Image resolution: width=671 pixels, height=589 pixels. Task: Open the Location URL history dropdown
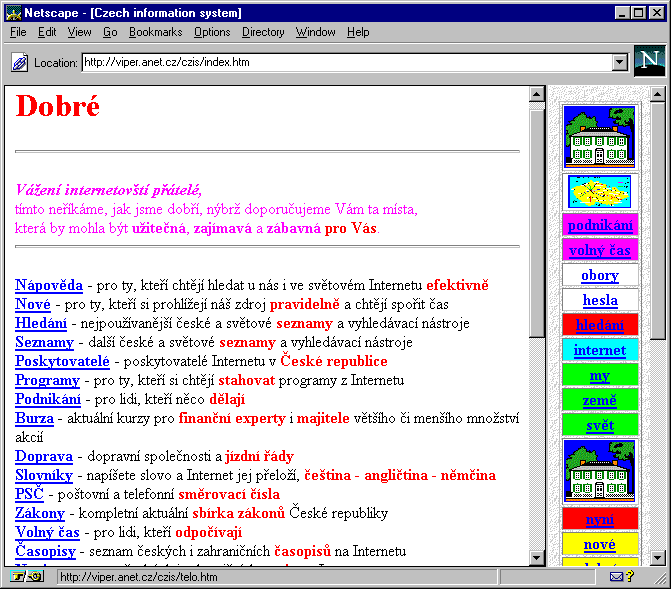[x=619, y=62]
